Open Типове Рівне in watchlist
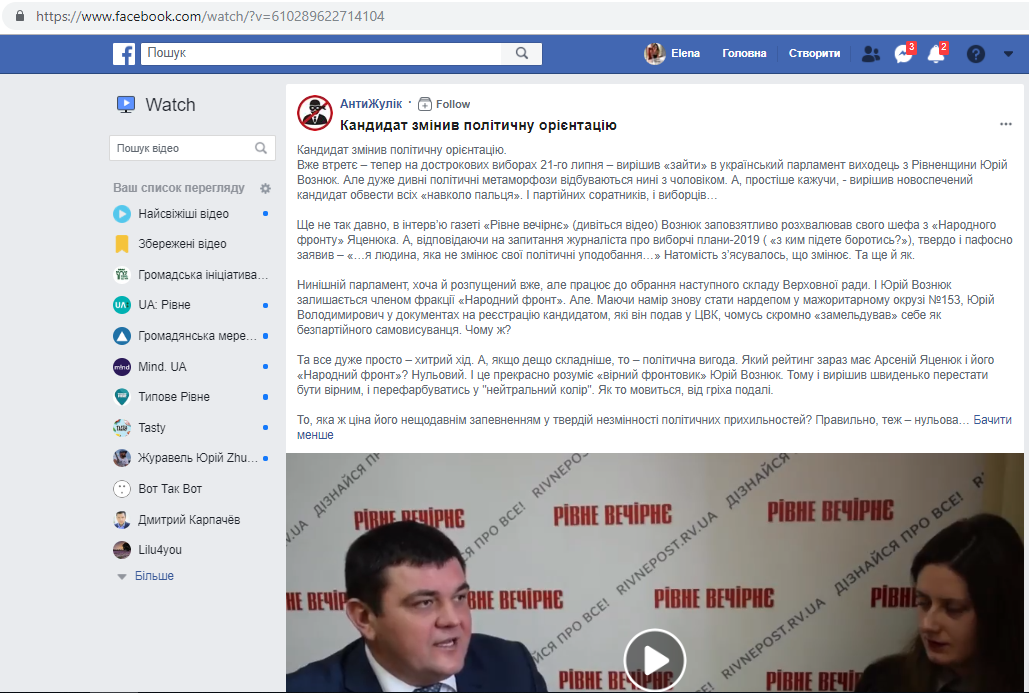Screen dimensions: 1029x693 [x=174, y=397]
